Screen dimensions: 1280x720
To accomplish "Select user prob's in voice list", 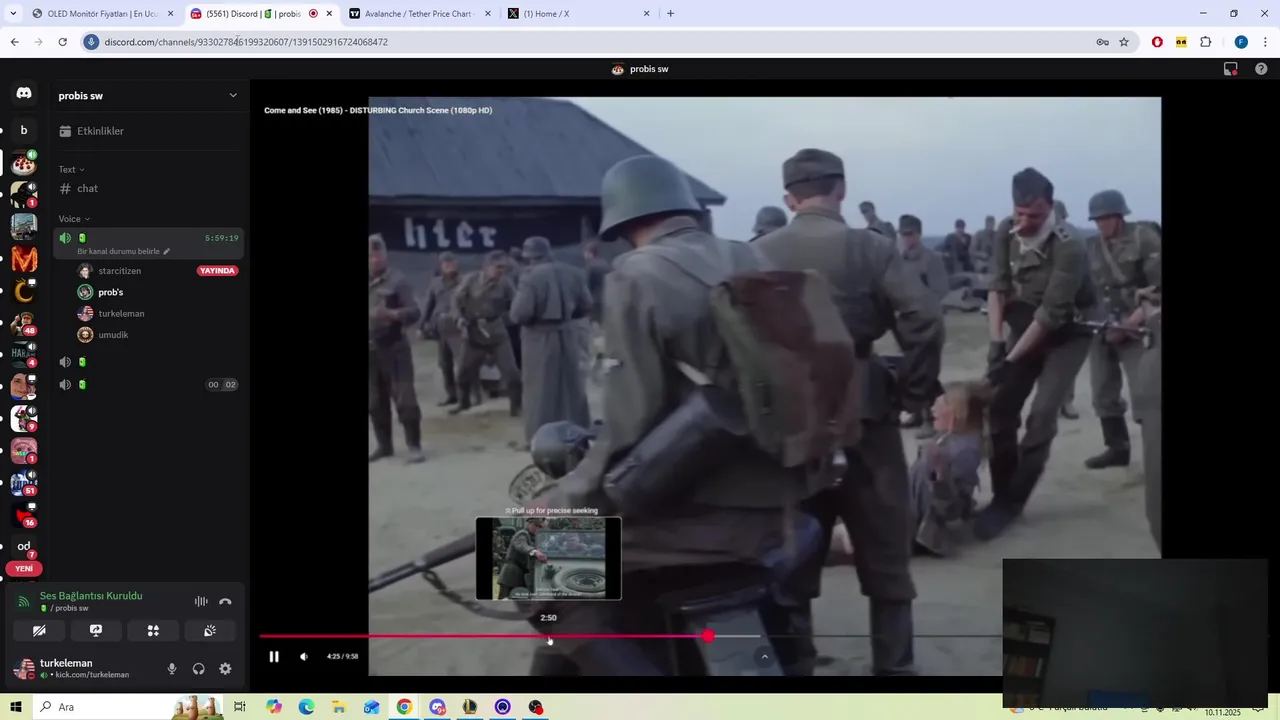I will tap(110, 292).
